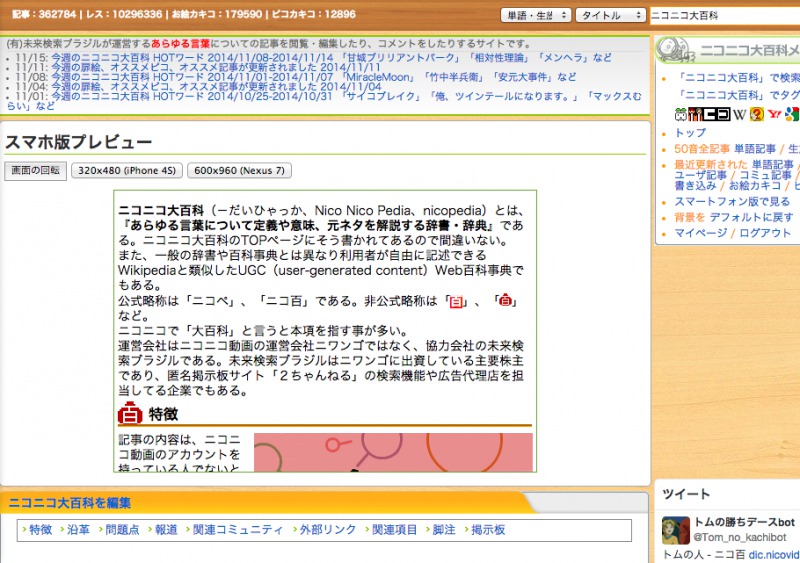Click スマートフォン版で見る link

(732, 202)
